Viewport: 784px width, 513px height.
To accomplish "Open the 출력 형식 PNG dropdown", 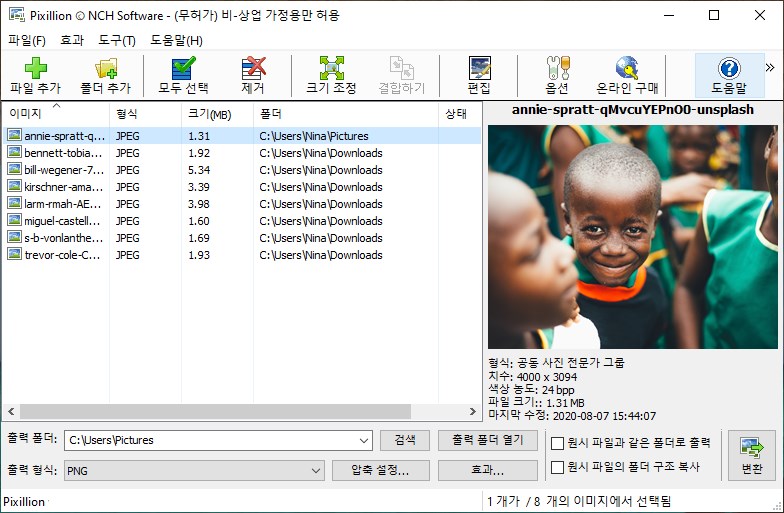I will (316, 470).
